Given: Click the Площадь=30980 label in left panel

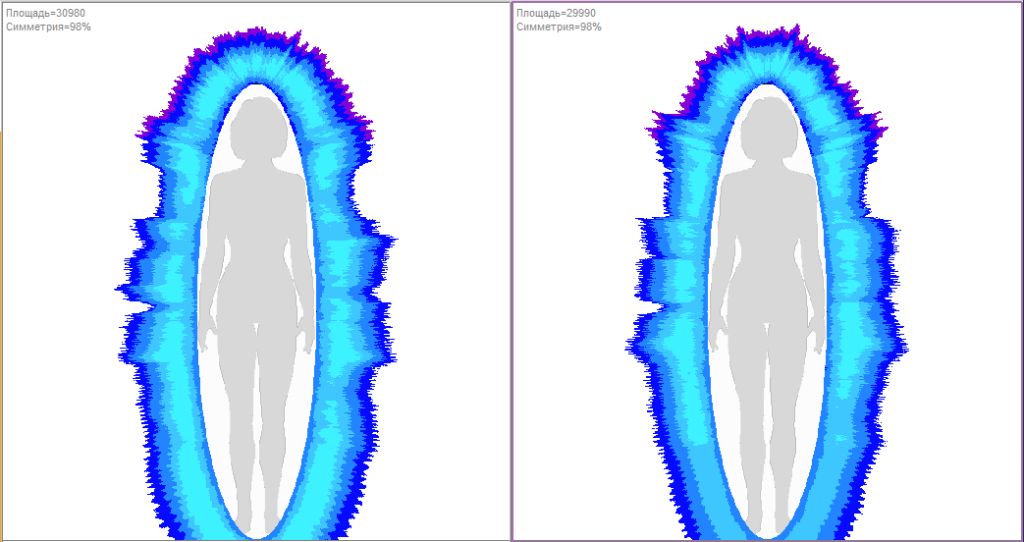Looking at the screenshot, I should point(45,13).
